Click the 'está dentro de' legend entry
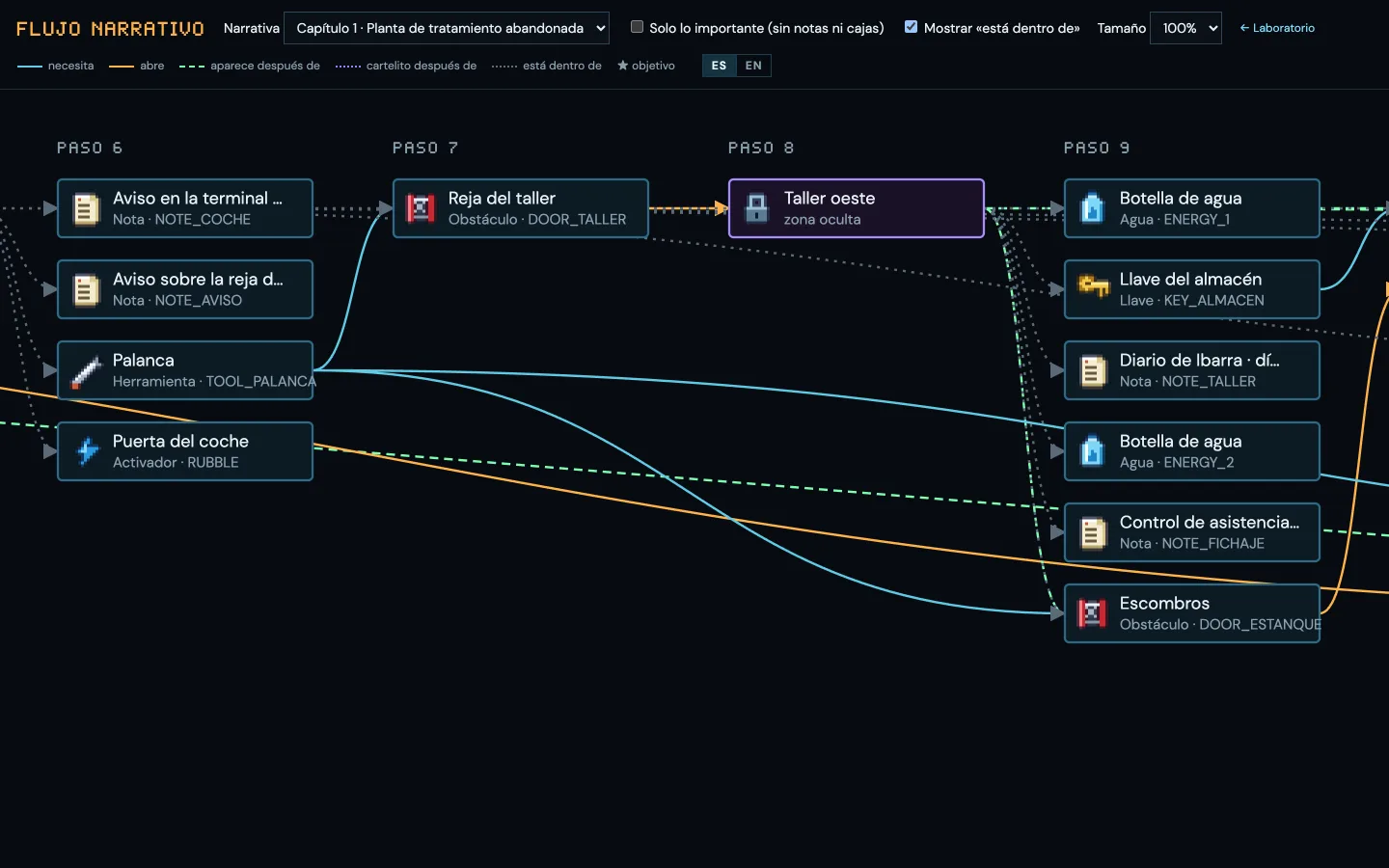This screenshot has width=1389, height=868. (x=547, y=66)
